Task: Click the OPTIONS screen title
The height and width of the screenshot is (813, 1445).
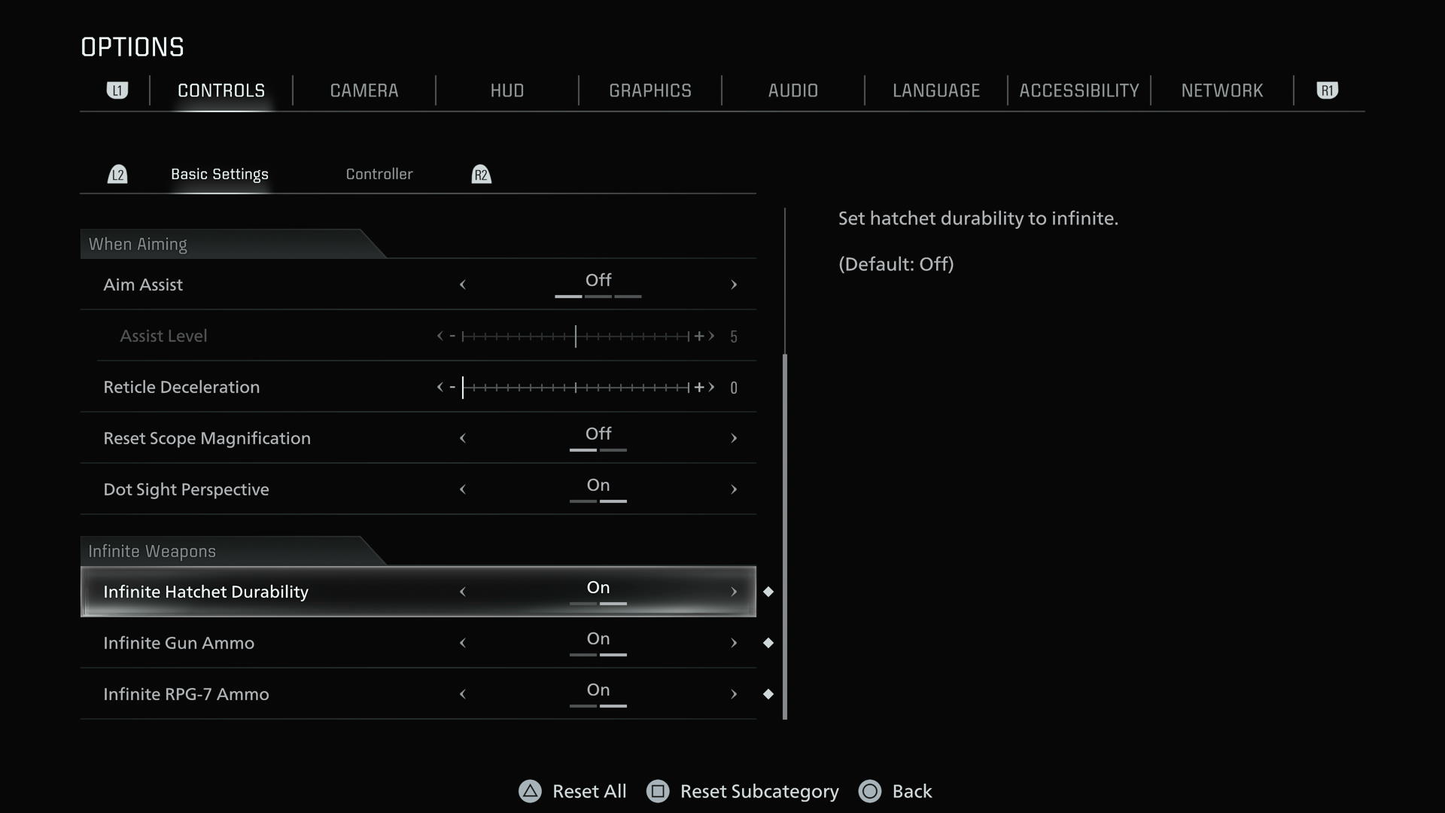Action: point(132,47)
